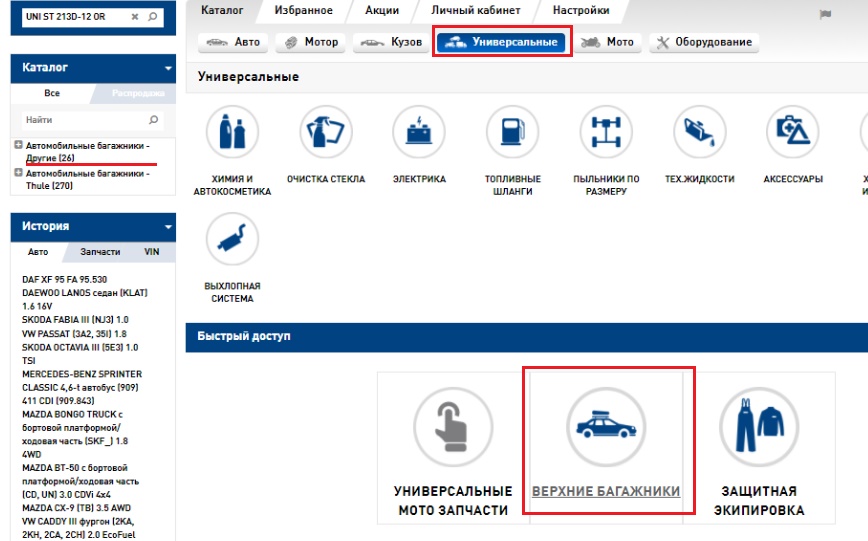Open the Химия и автокосметика category icon
868x541 pixels.
(232, 132)
